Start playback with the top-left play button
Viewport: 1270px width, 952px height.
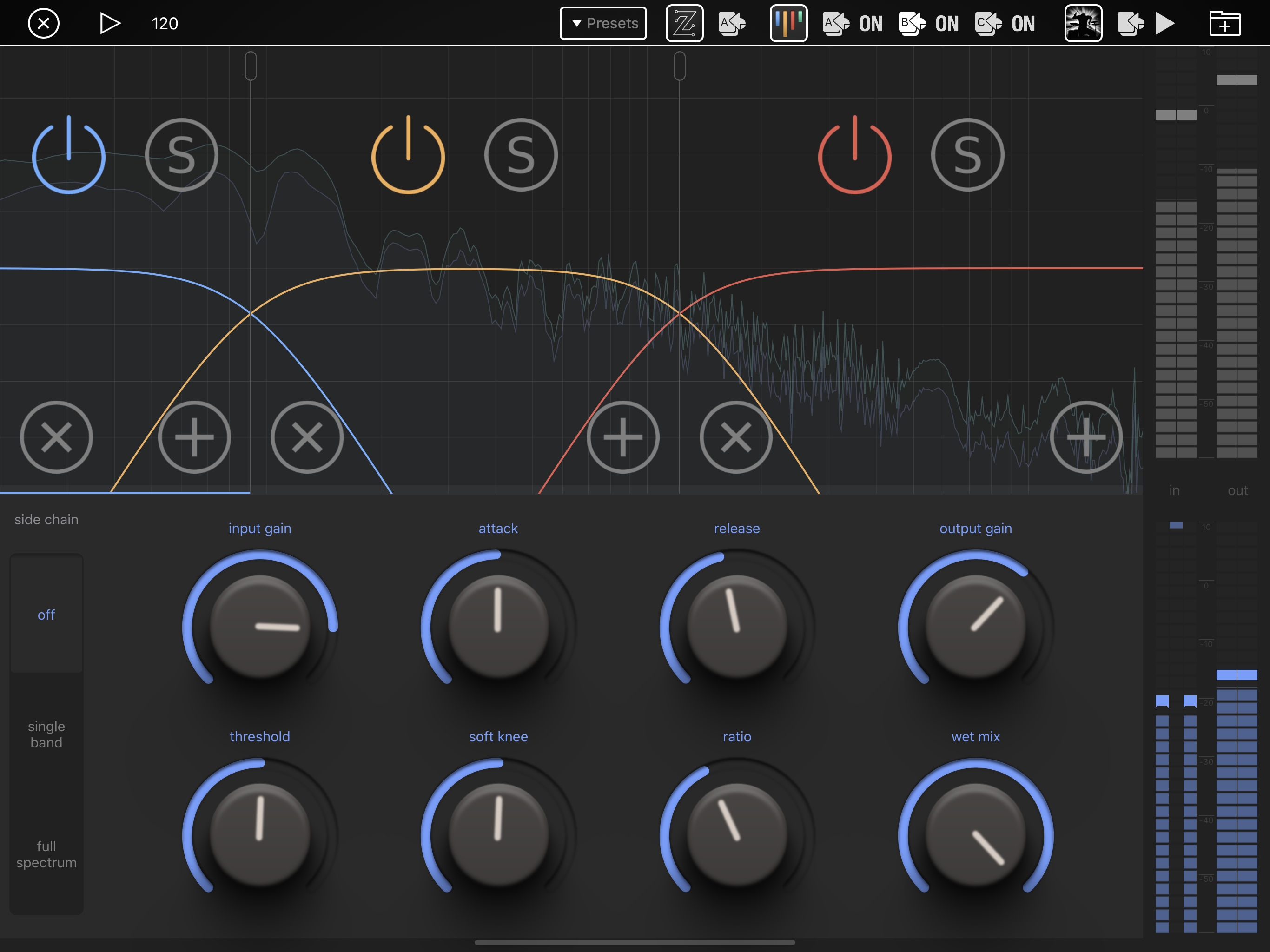[110, 24]
